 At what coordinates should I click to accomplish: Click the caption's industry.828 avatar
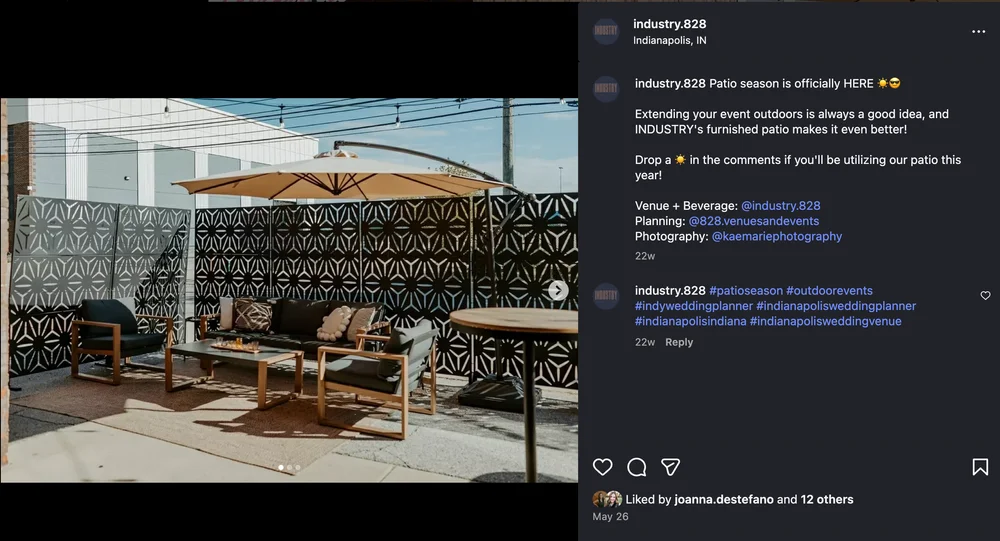click(606, 89)
